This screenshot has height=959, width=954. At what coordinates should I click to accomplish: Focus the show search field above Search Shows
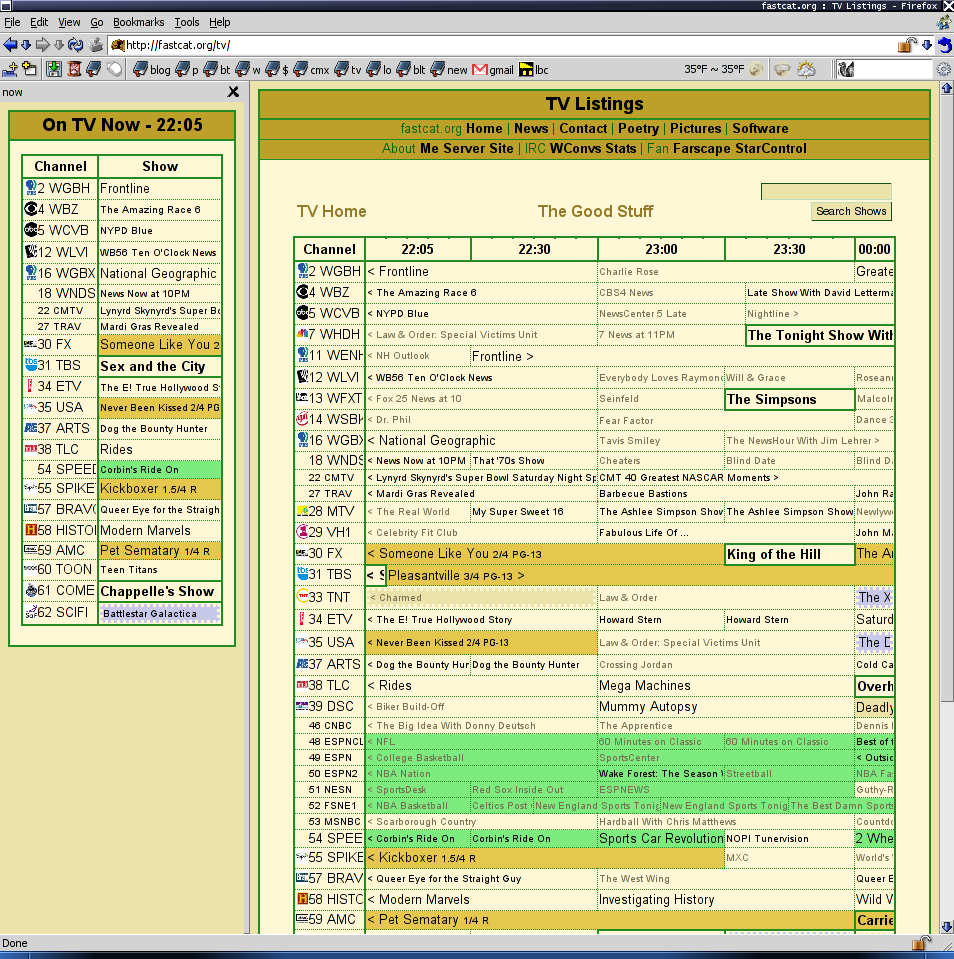[x=826, y=191]
